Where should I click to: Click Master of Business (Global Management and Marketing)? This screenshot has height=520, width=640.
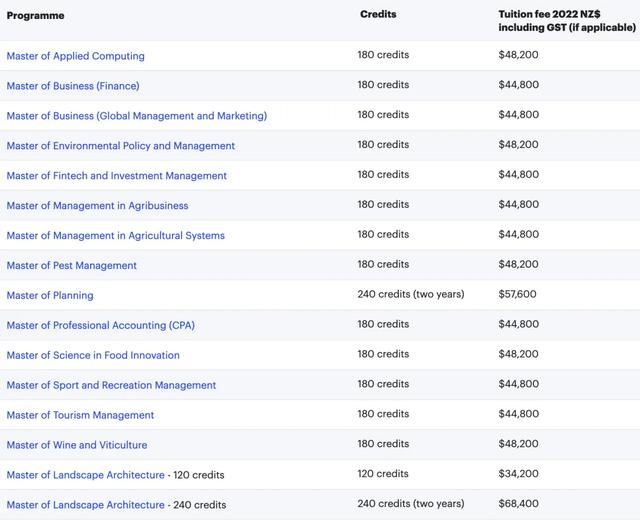pyautogui.click(x=136, y=116)
